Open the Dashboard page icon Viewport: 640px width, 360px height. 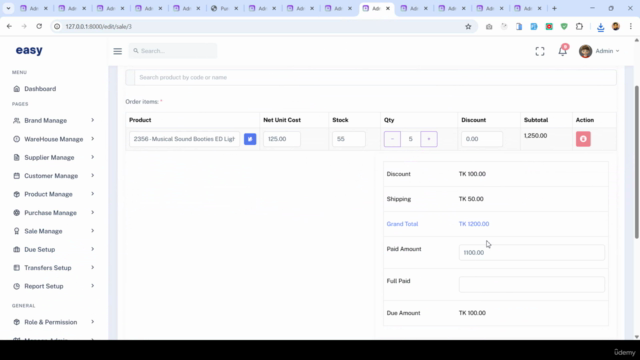point(16,89)
